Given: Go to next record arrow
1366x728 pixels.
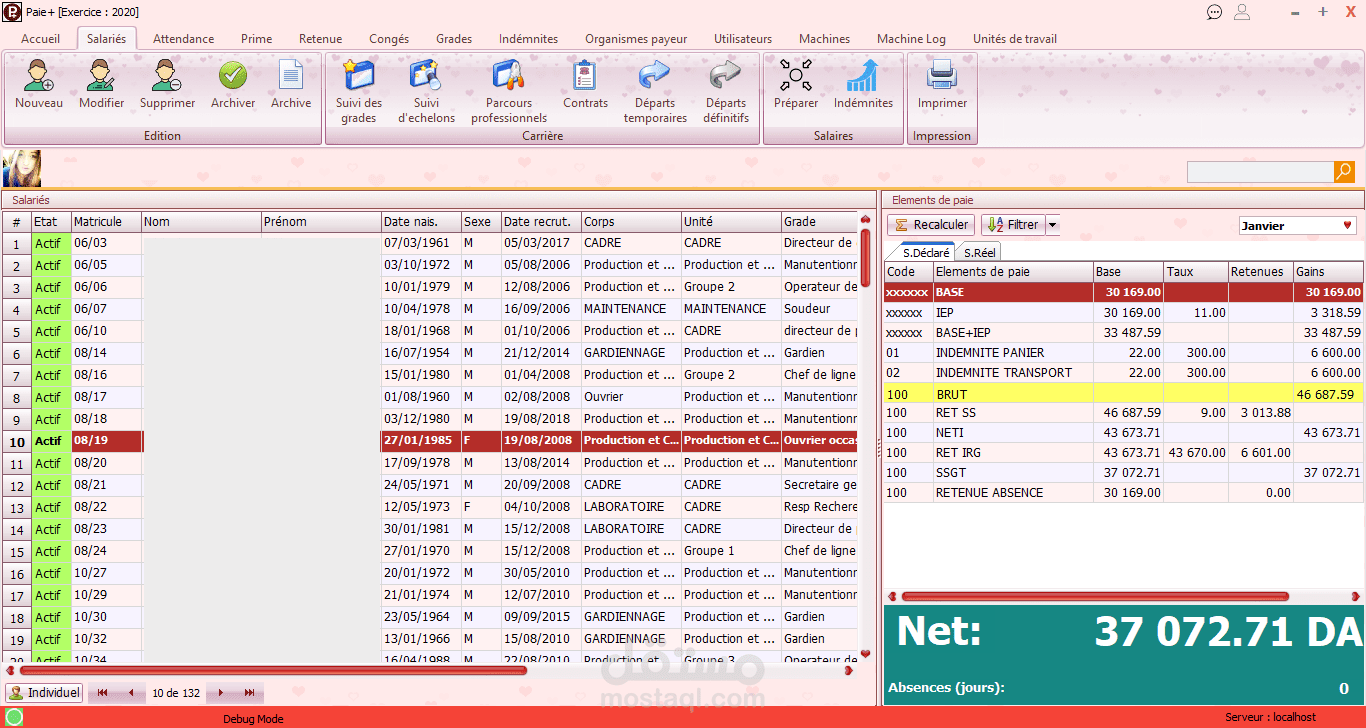Looking at the screenshot, I should pos(221,692).
